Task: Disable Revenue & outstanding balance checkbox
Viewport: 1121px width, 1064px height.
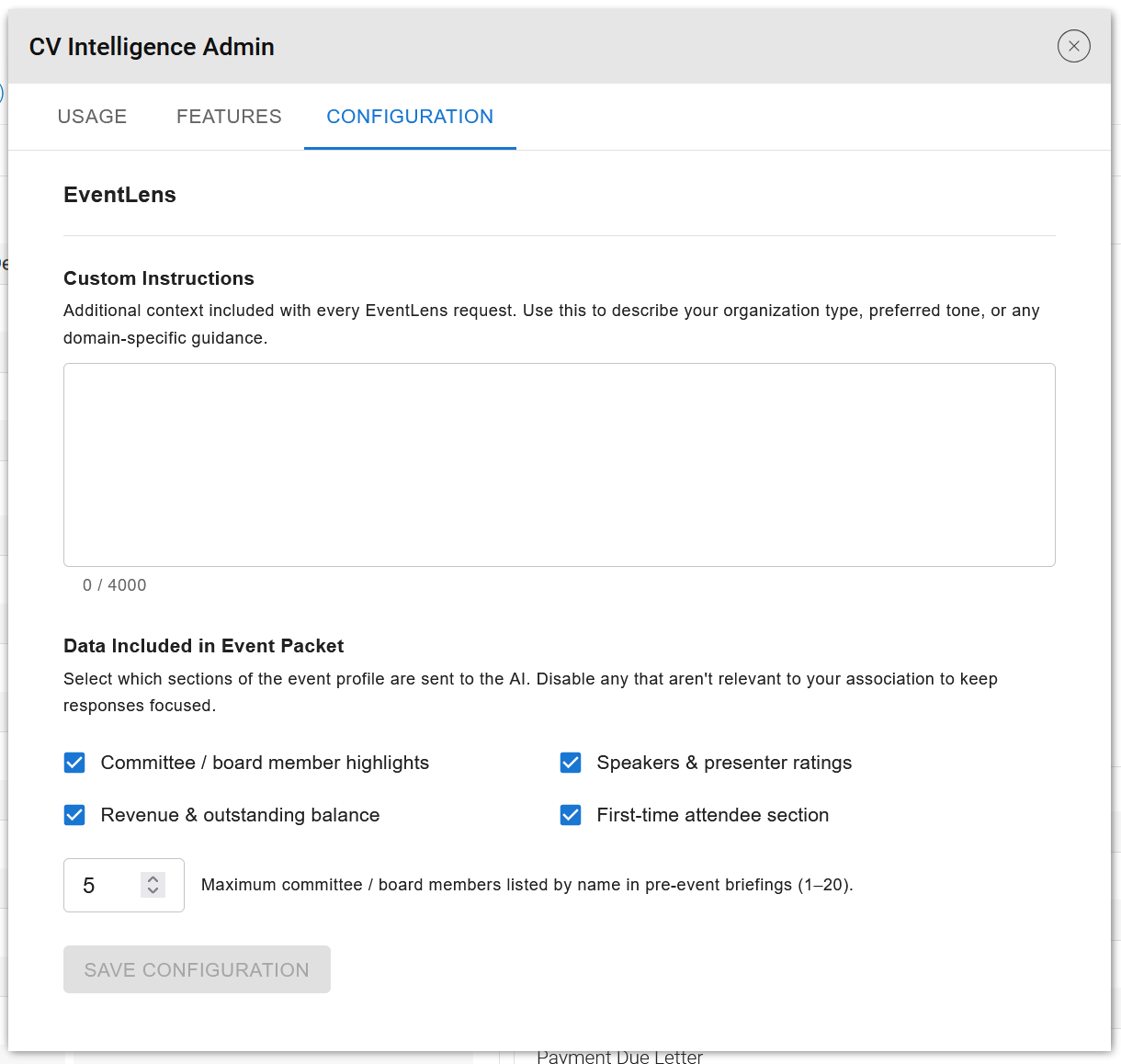Action: 74,815
